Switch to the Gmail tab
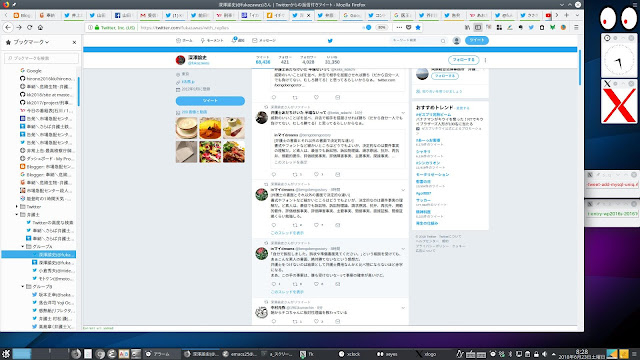This screenshot has height=360, width=640. (x=149, y=15)
